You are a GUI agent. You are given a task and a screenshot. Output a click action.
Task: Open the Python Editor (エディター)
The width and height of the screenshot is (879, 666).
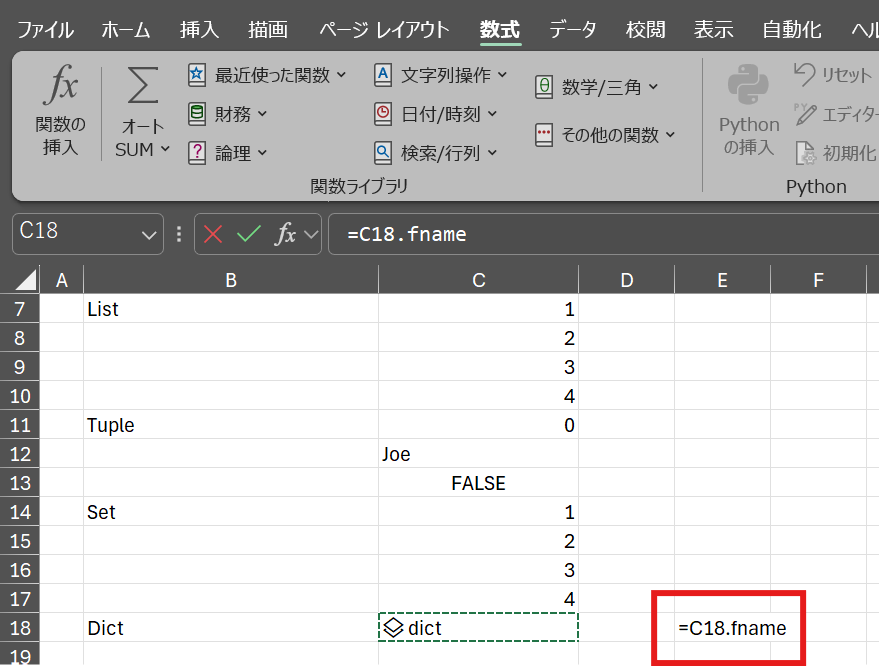point(835,114)
